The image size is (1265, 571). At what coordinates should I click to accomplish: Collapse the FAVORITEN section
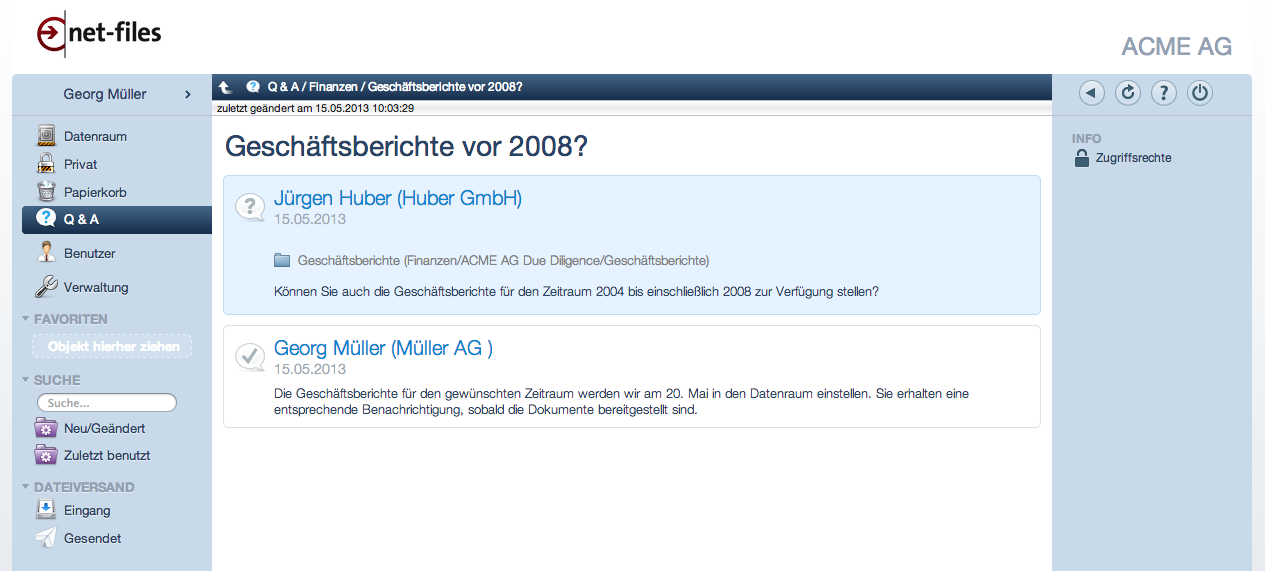(x=26, y=319)
